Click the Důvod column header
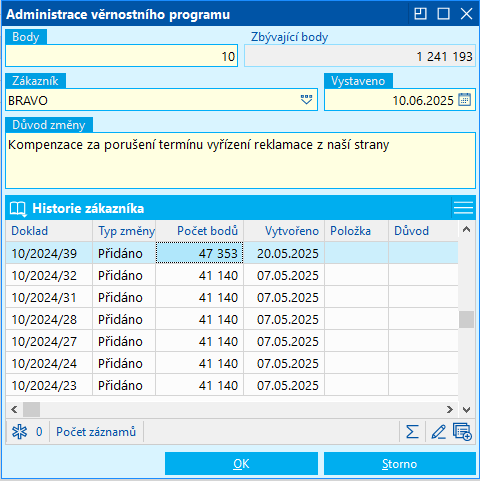The width and height of the screenshot is (480, 481). [x=423, y=231]
